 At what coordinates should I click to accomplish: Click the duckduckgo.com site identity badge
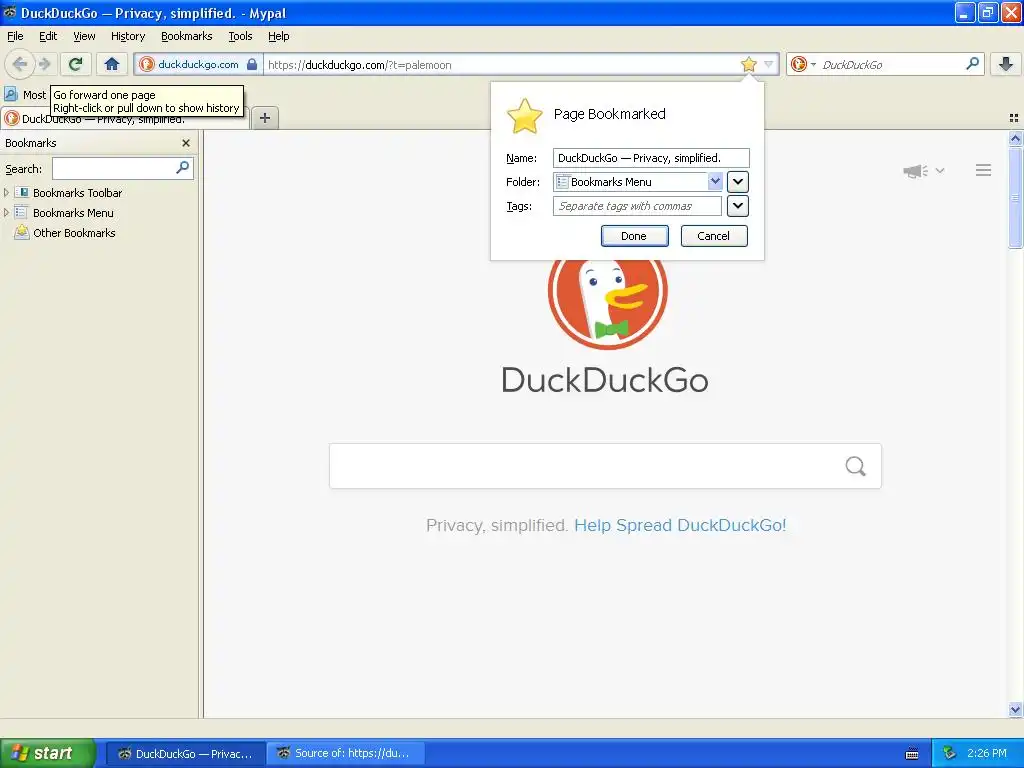199,64
